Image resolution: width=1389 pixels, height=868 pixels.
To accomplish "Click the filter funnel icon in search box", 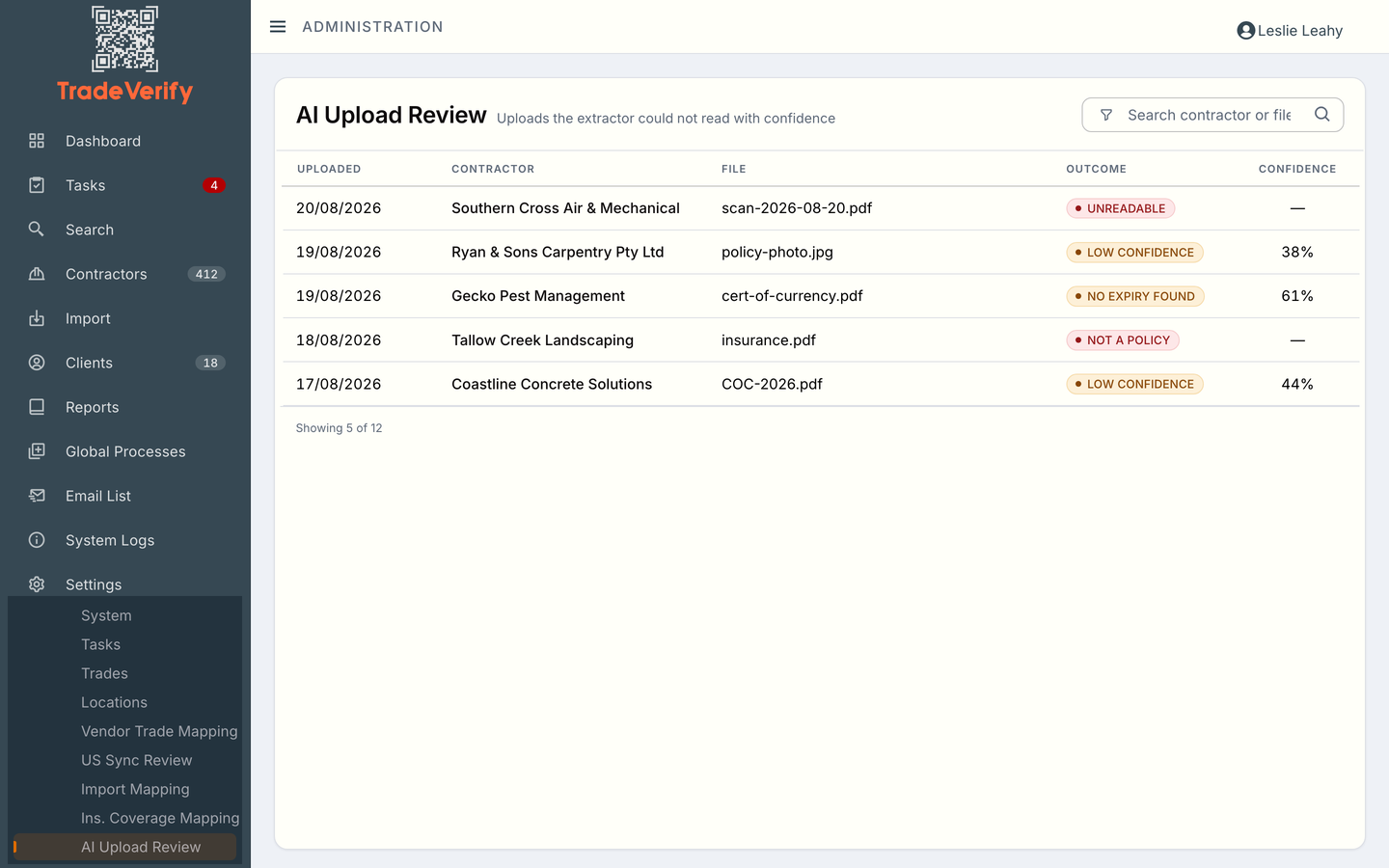I will click(x=1106, y=115).
